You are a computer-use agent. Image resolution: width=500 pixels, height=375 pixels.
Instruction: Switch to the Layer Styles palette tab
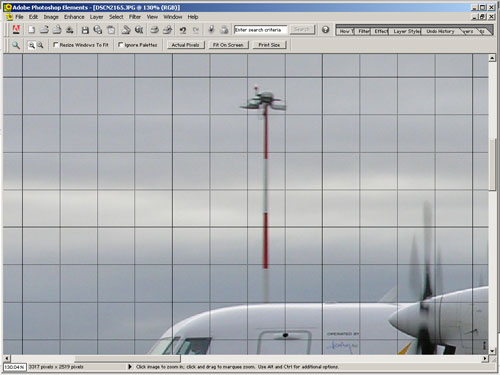406,31
